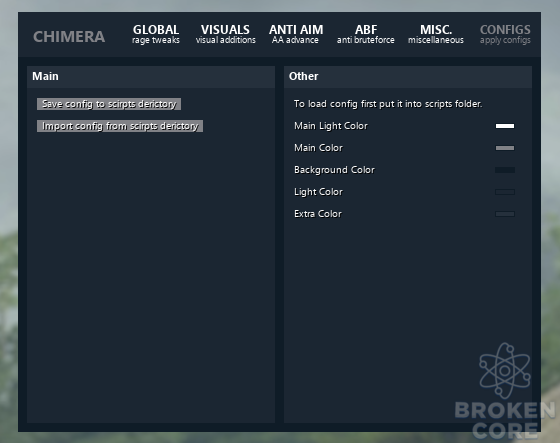Click the CHIMERA logo title
The width and height of the screenshot is (560, 443).
[x=69, y=36]
